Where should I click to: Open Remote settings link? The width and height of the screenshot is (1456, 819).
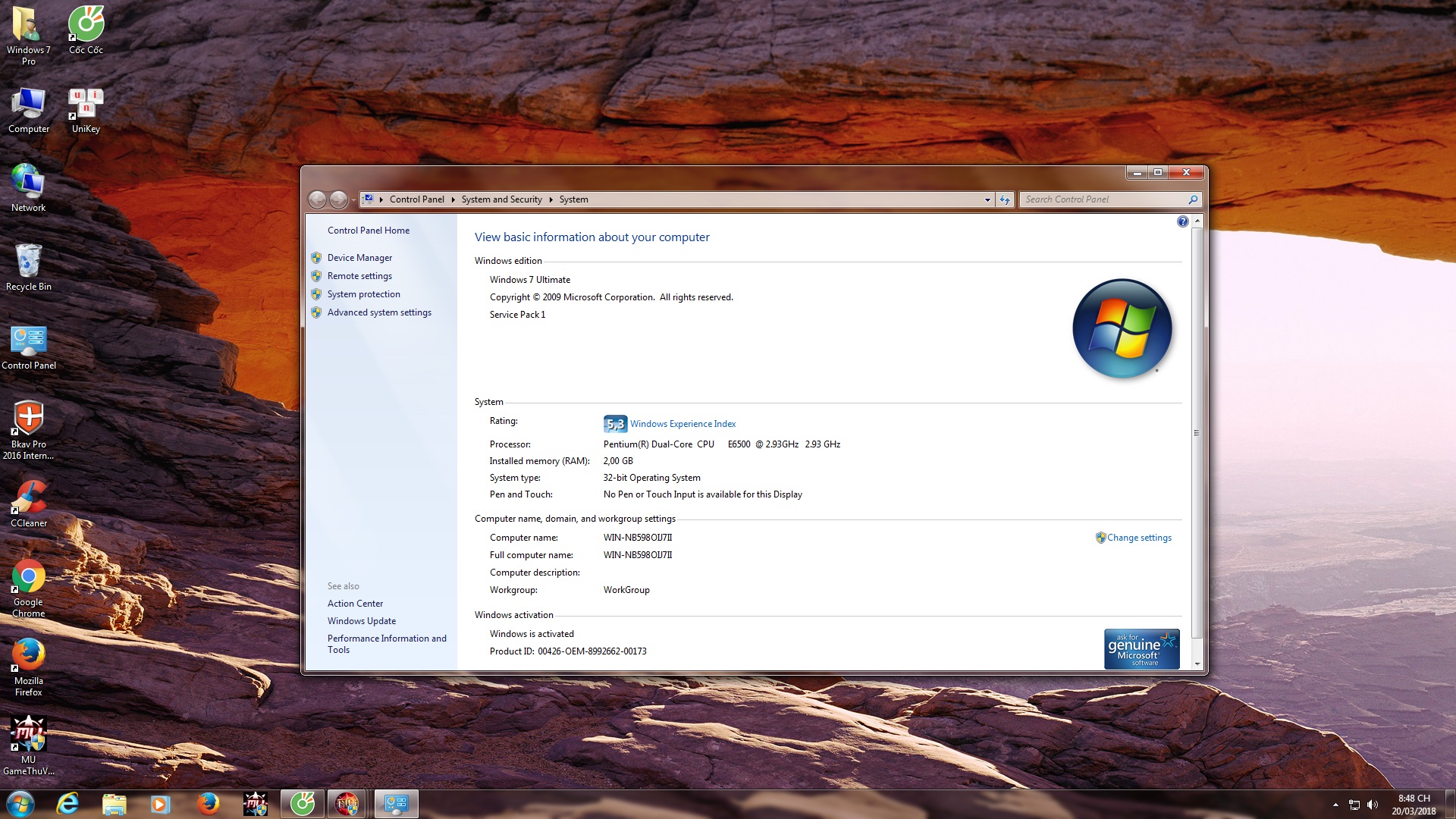click(359, 276)
